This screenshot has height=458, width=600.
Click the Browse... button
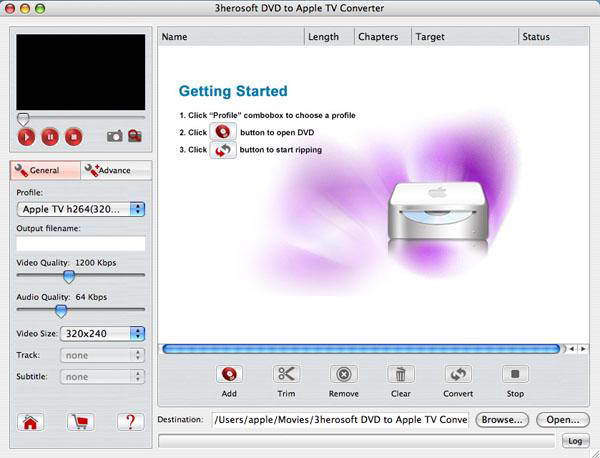point(501,420)
